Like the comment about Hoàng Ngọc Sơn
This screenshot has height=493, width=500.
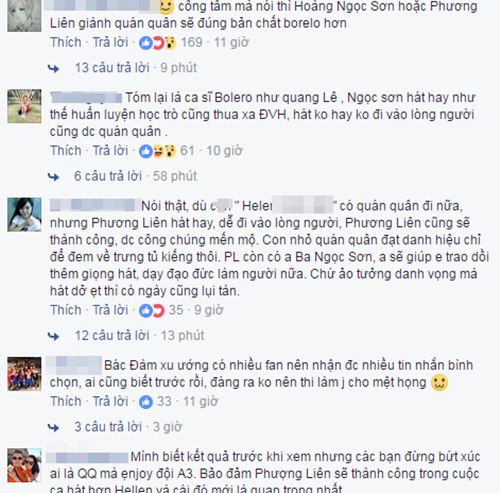66,43
